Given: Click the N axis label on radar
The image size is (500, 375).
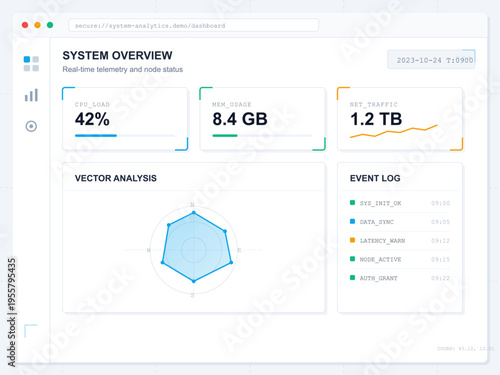Looking at the screenshot, I should pyautogui.click(x=192, y=204).
